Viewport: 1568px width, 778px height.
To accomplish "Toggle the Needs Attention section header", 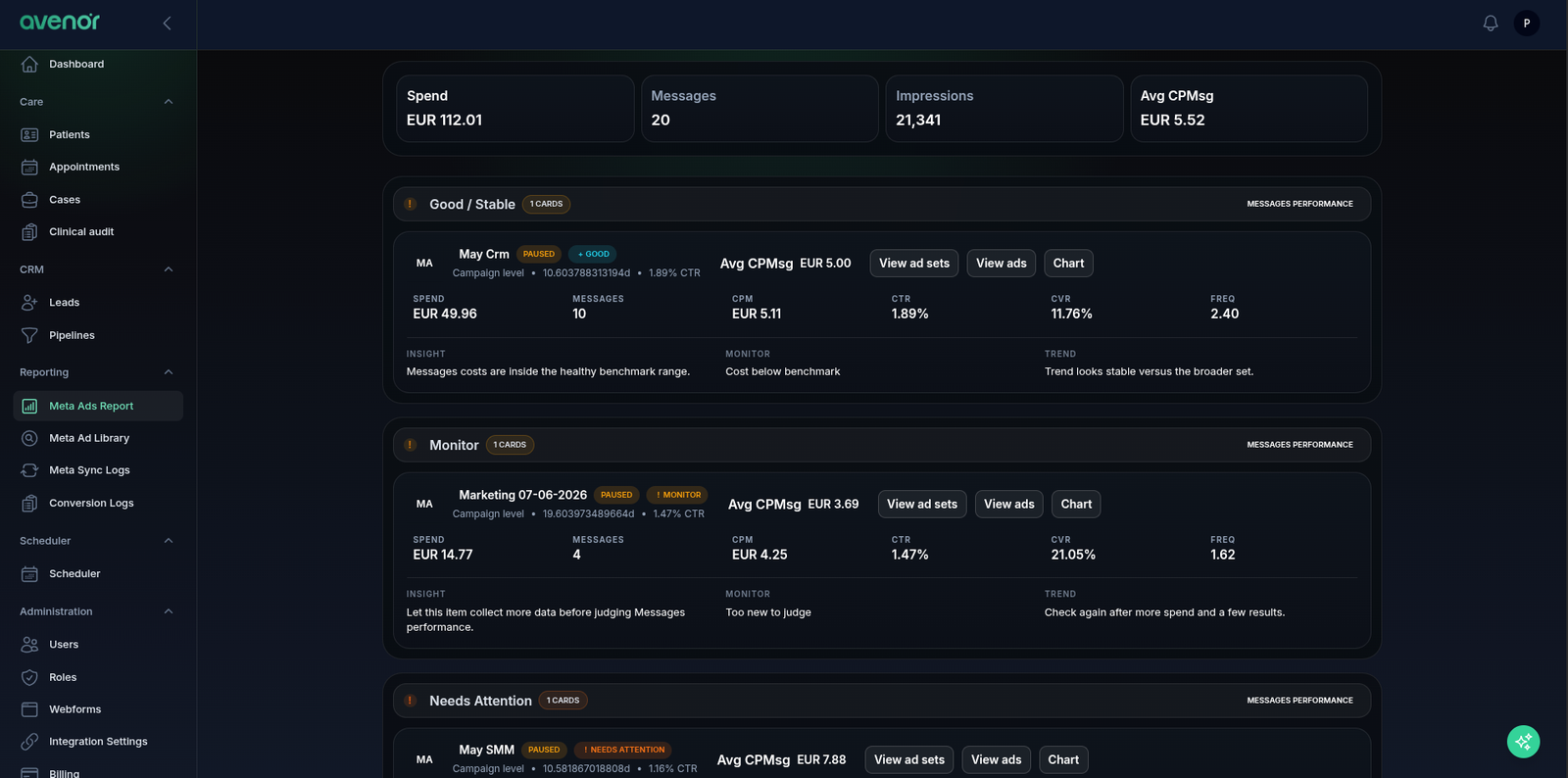I will click(x=882, y=701).
